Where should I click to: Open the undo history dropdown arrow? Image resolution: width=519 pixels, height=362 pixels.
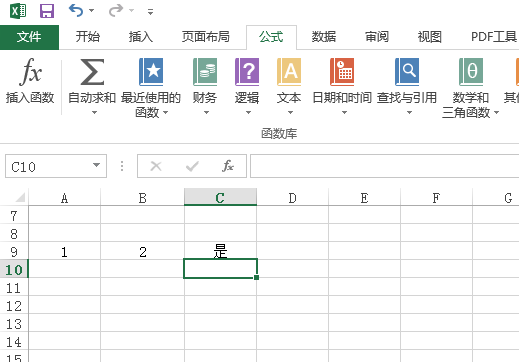tap(91, 11)
